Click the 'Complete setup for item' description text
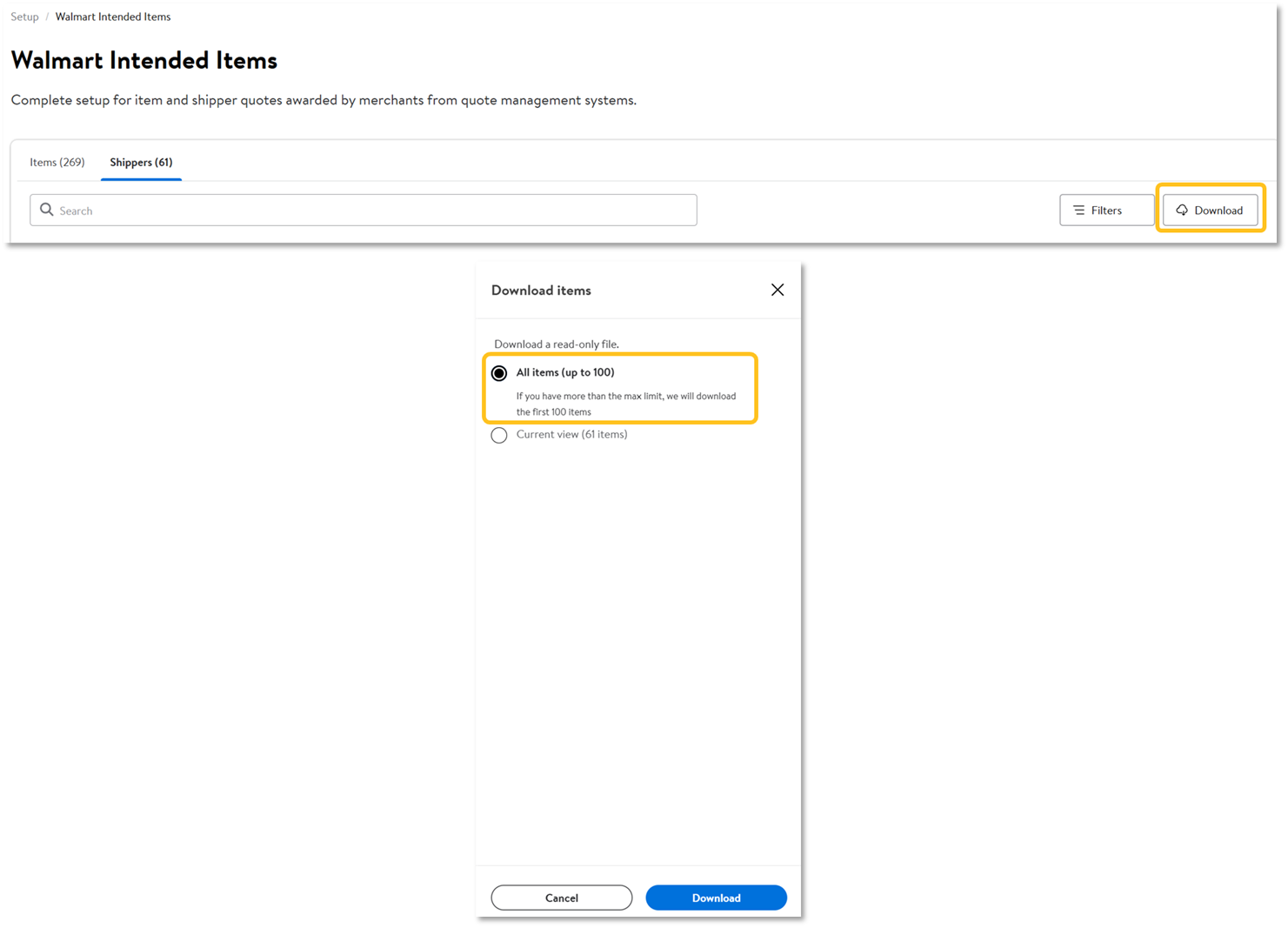This screenshot has height=928, width=1288. pyautogui.click(x=324, y=100)
